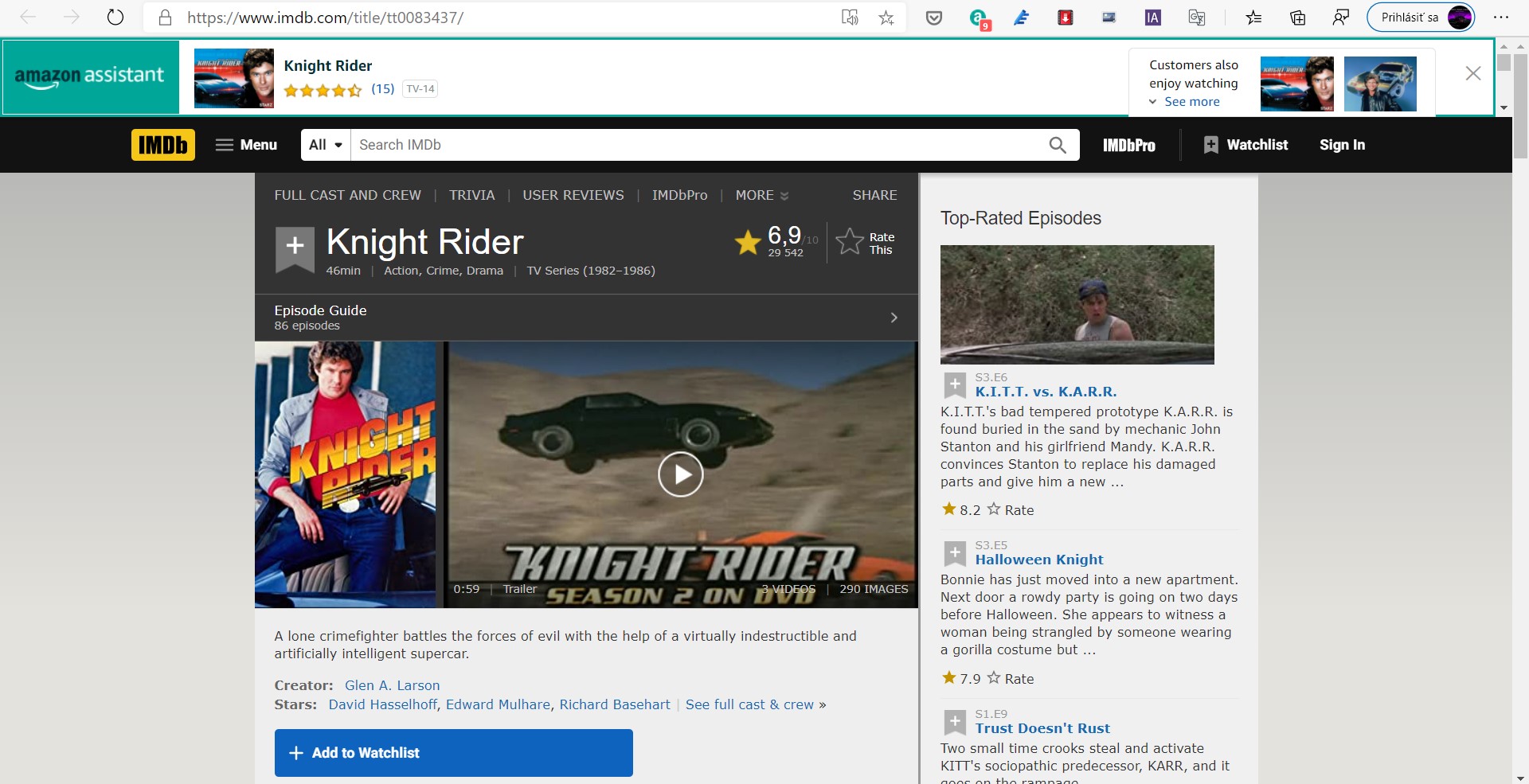Open browser settings ellipsis menu
This screenshot has width=1529, height=784.
(1501, 18)
